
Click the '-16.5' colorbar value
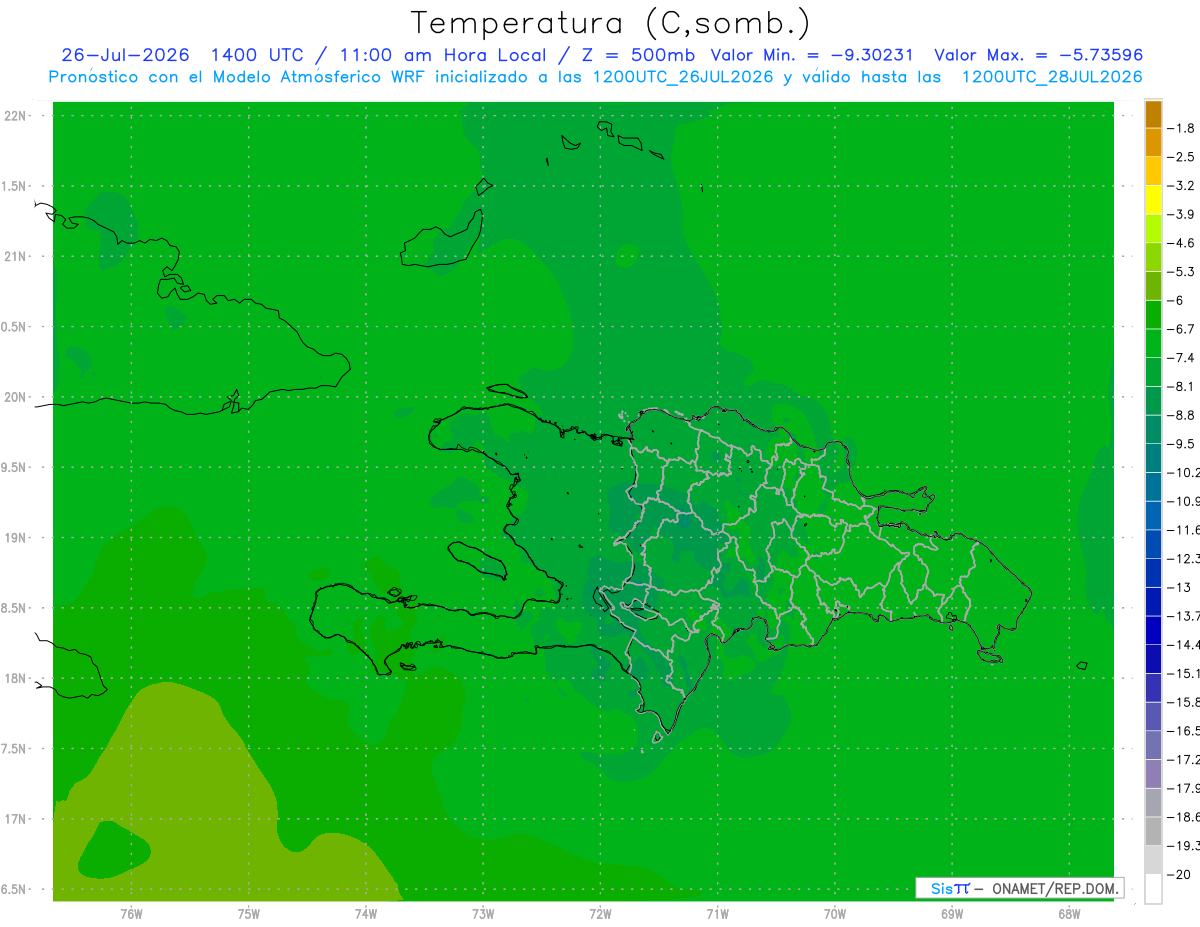1185,731
